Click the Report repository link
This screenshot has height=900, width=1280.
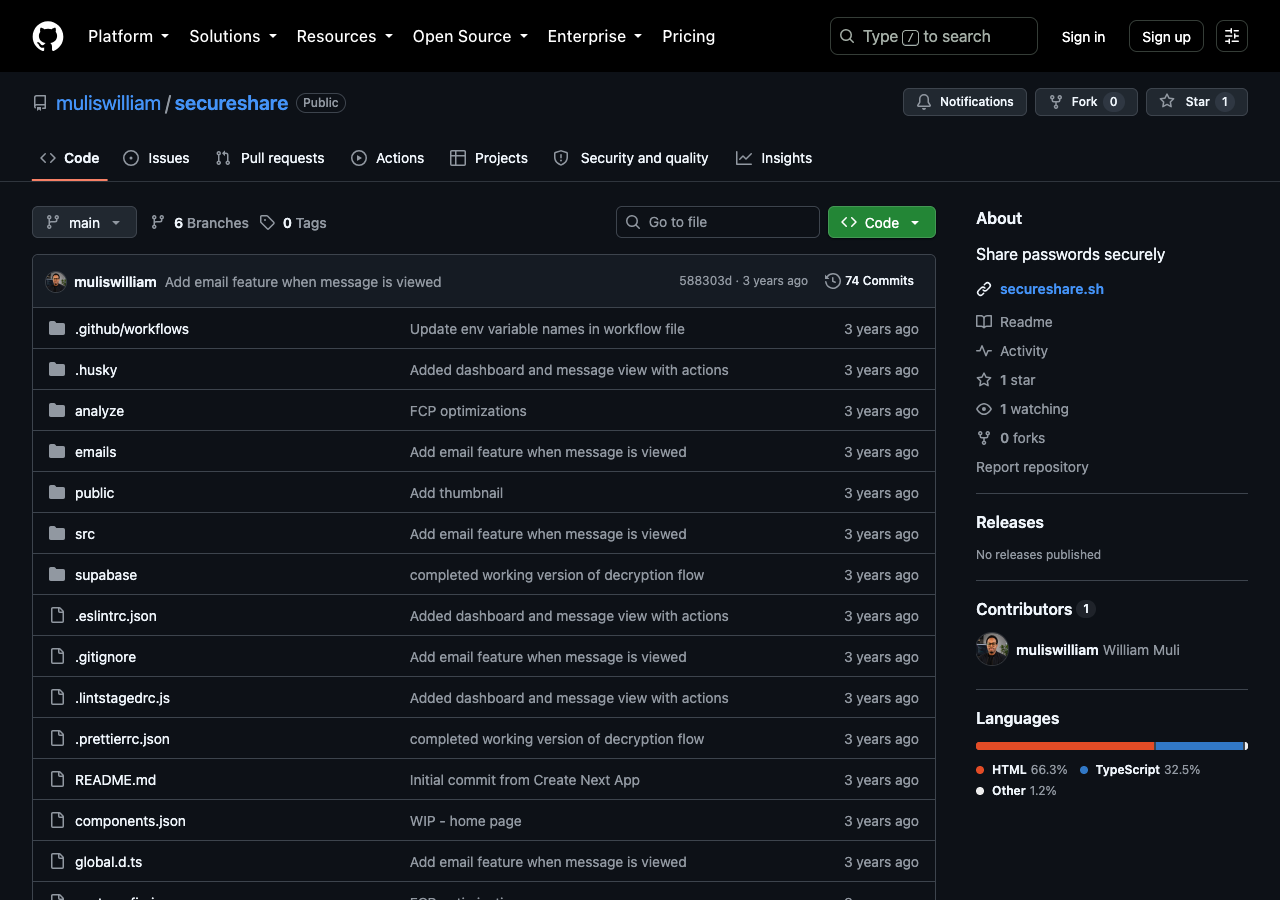1032,467
